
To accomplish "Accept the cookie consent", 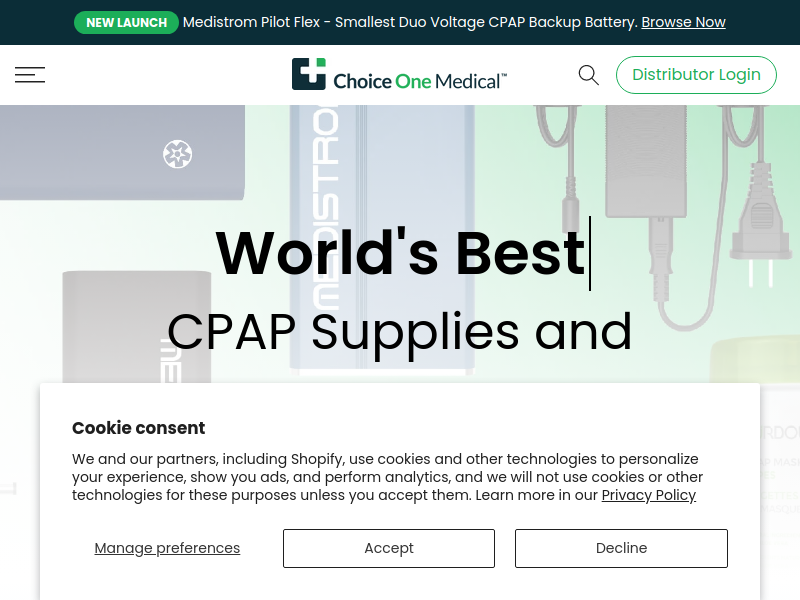I will pos(389,548).
